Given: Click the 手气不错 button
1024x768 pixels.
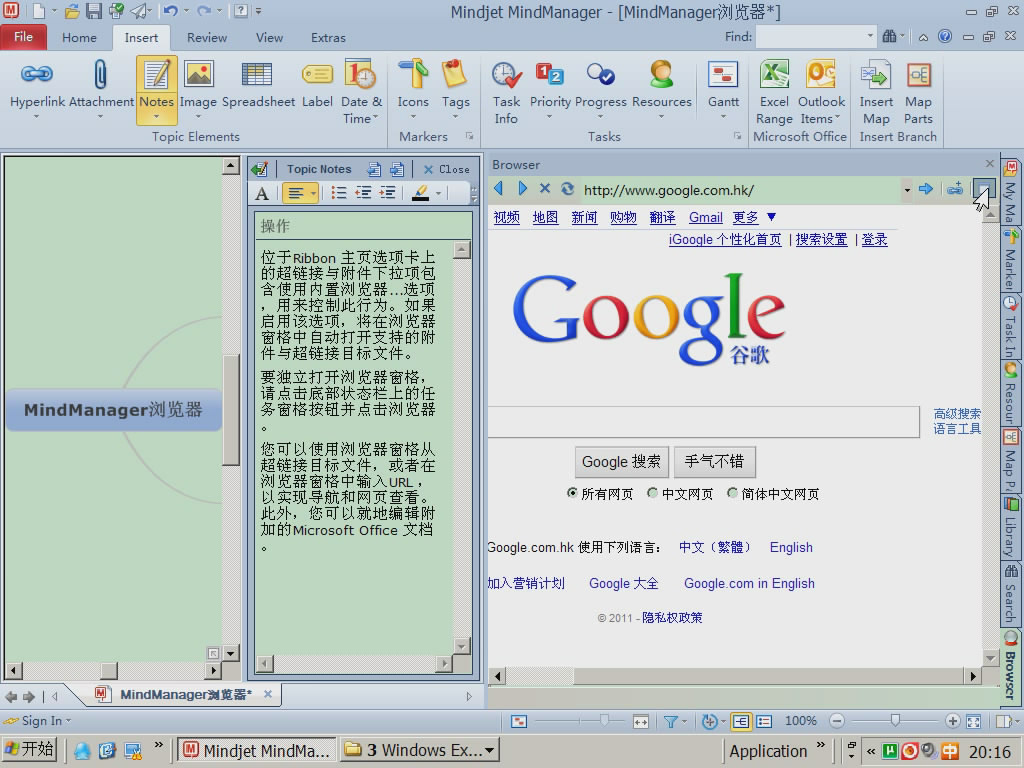Looking at the screenshot, I should (714, 462).
